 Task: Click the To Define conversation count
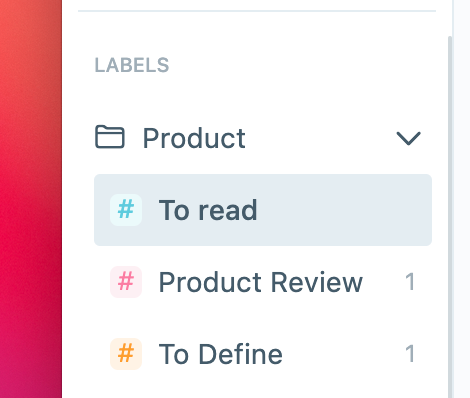point(410,354)
